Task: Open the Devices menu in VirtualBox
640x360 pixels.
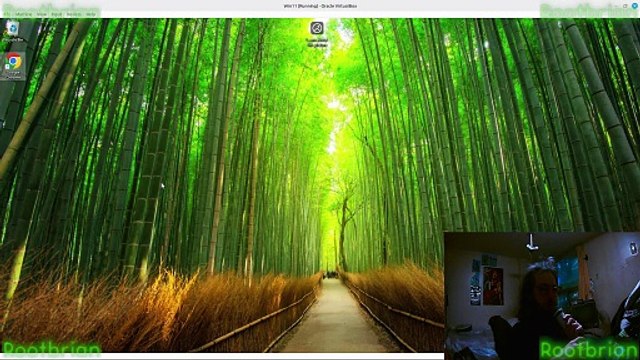Action: [x=74, y=14]
